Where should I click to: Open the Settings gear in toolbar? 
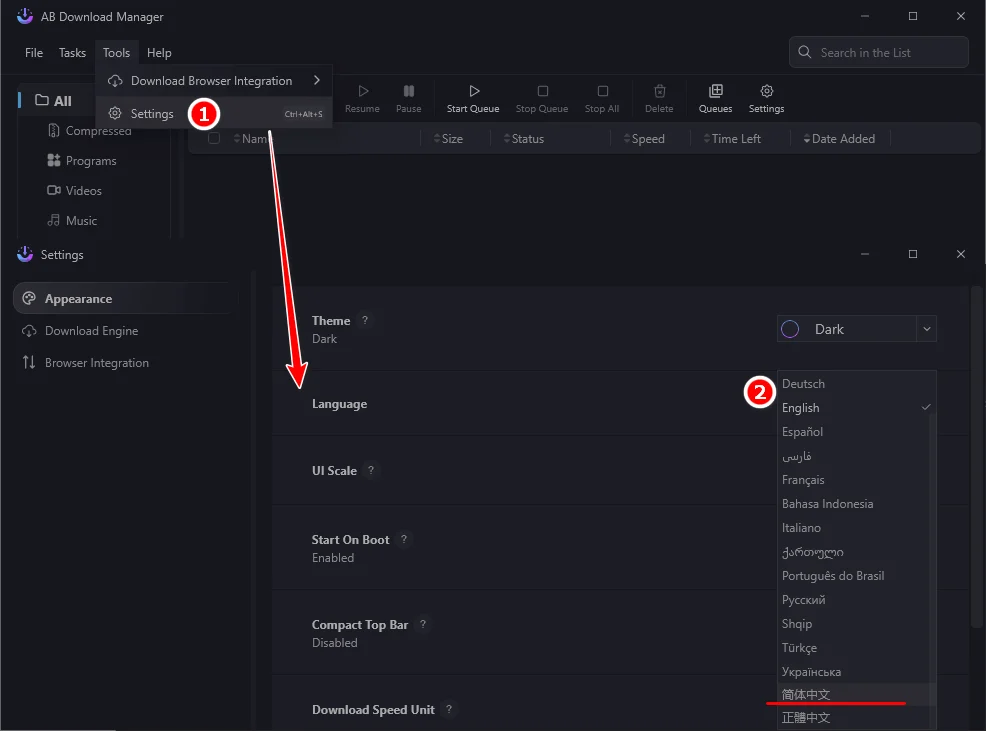tap(767, 91)
